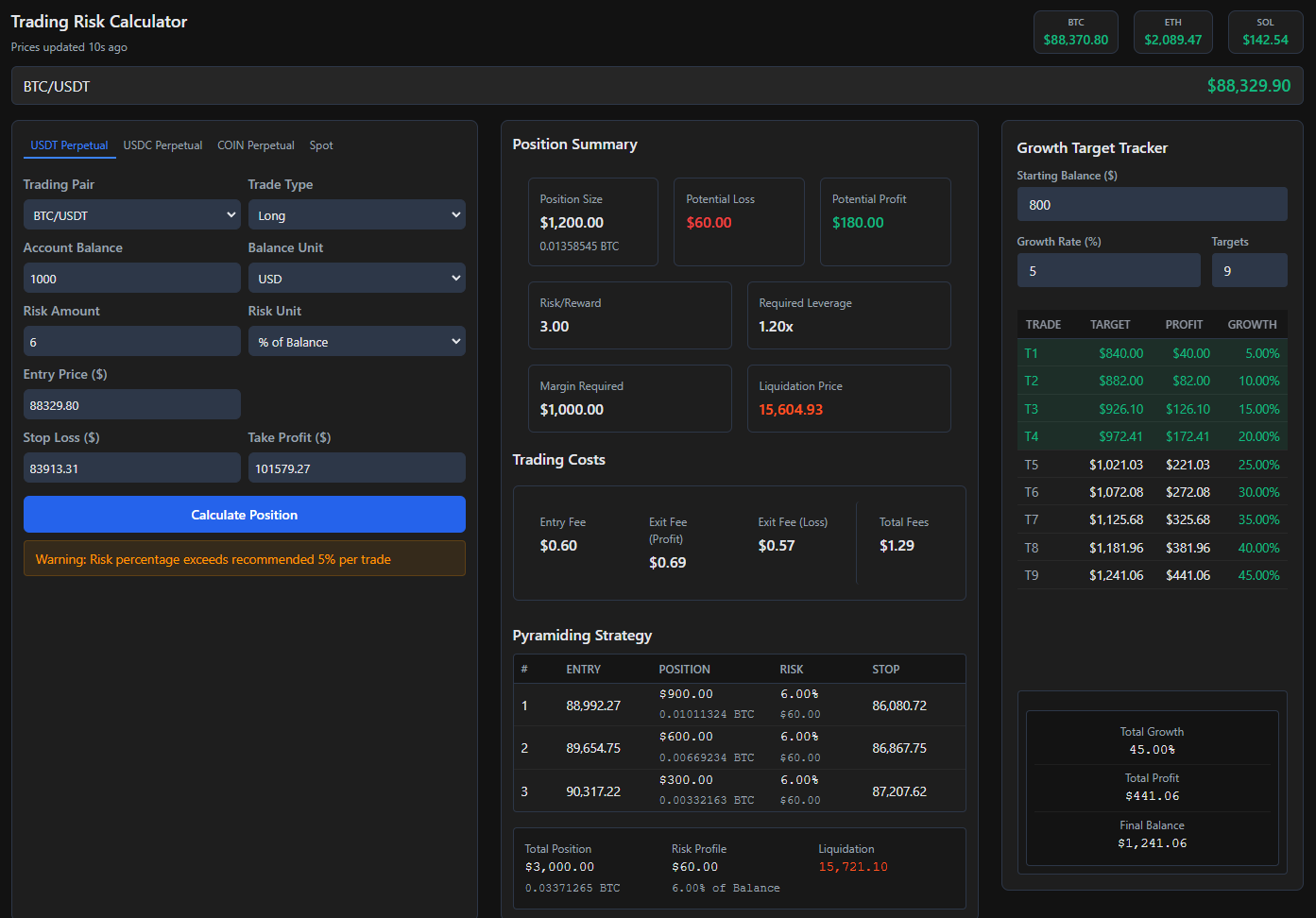Click the POSITION column header in Pyramiding
The image size is (1316, 918).
coord(684,670)
